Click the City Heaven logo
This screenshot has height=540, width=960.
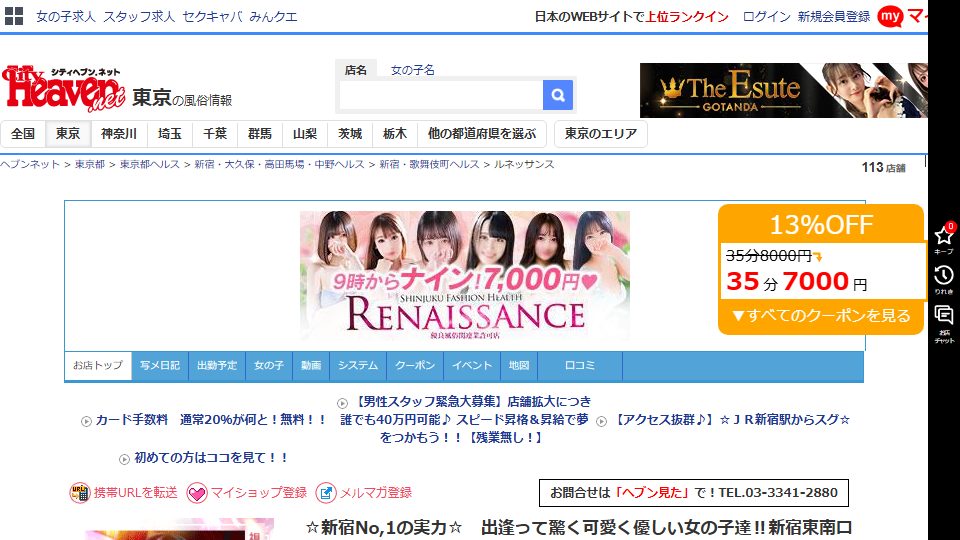(64, 89)
